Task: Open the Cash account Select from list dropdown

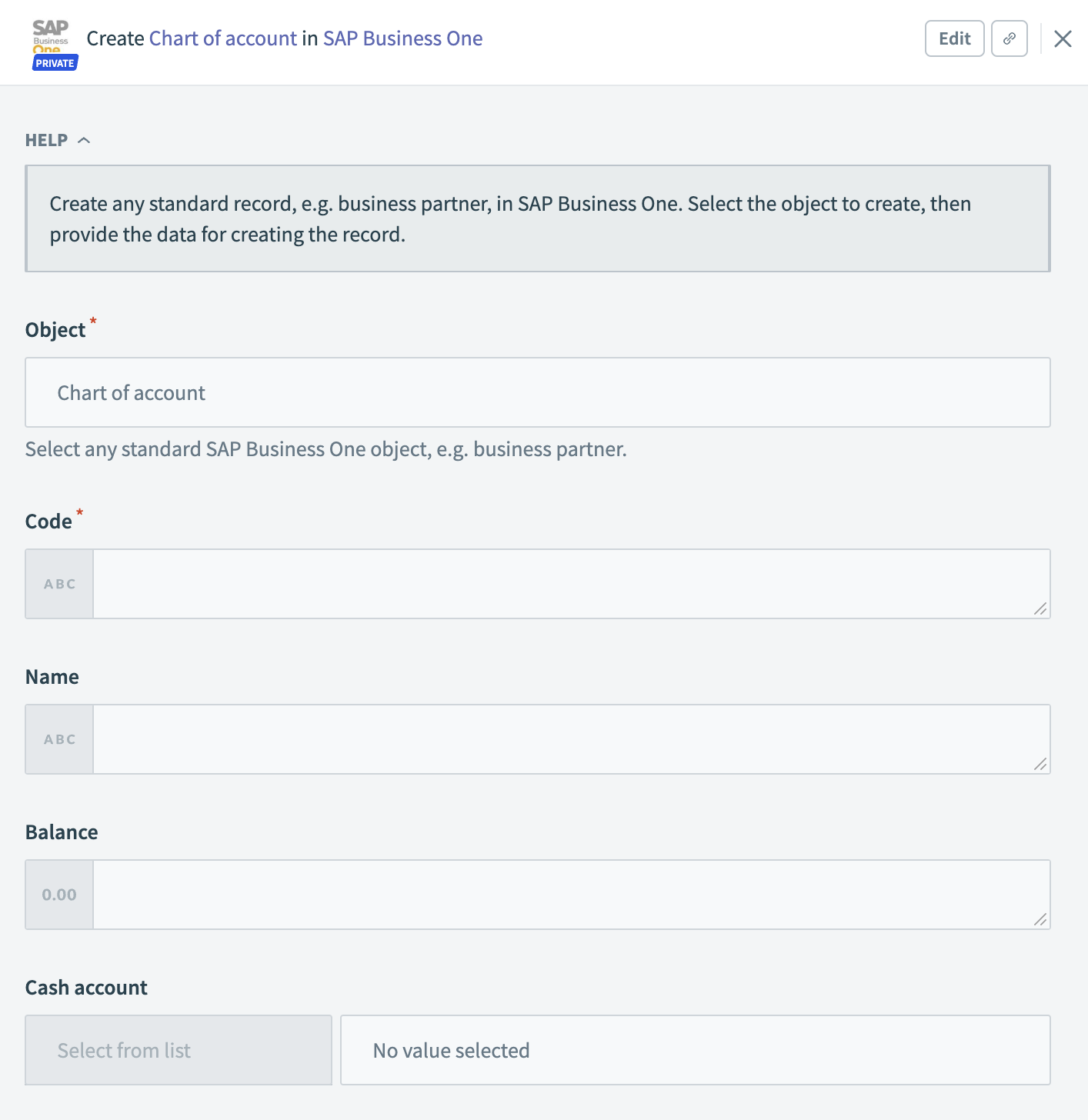Action: pos(178,1050)
